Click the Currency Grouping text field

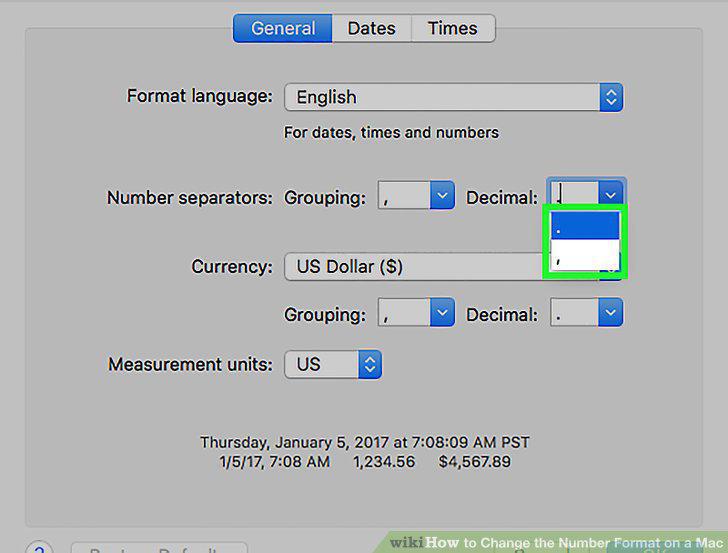pos(404,312)
